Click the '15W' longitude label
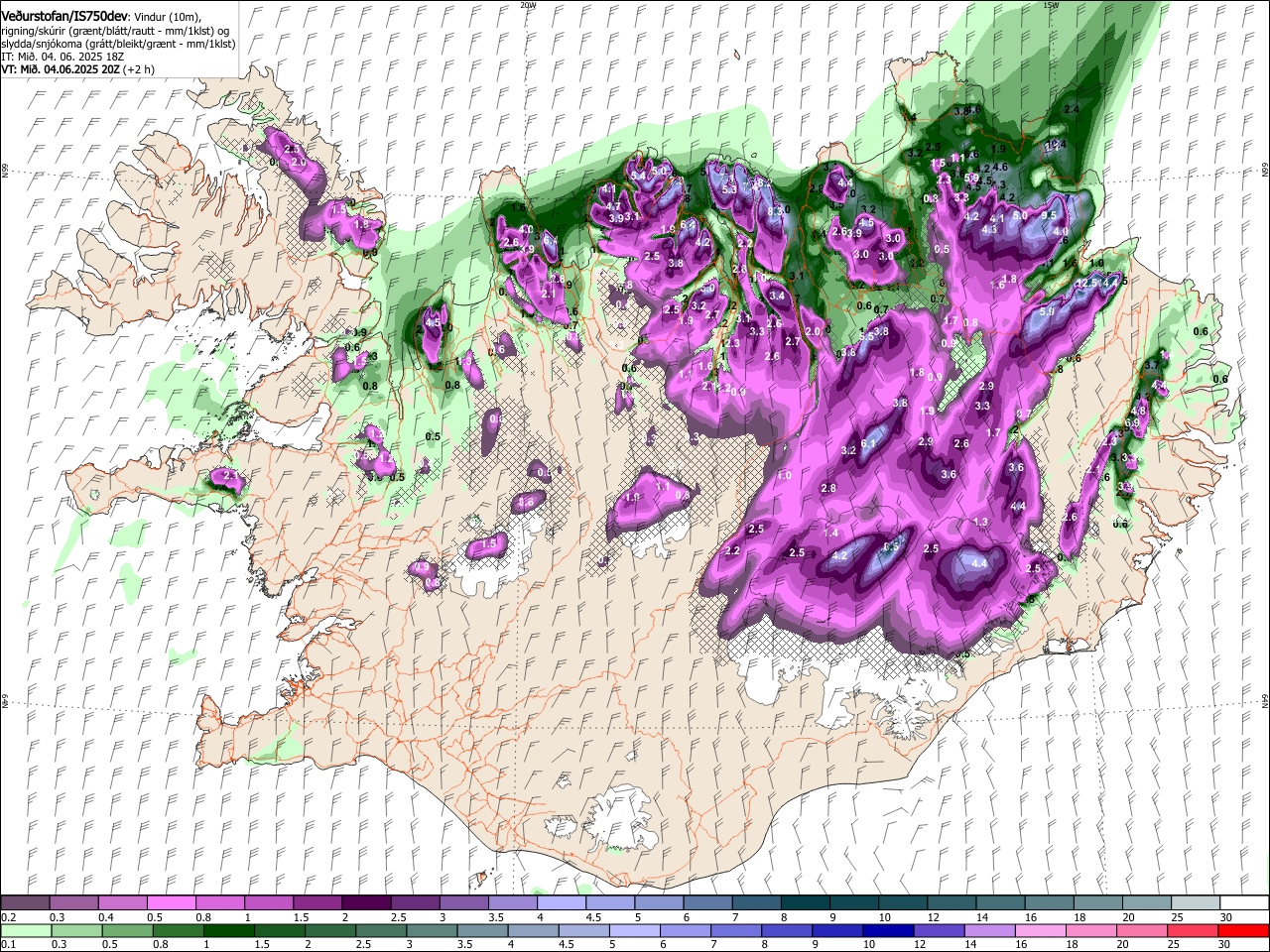This screenshot has width=1270, height=952. click(x=1052, y=5)
